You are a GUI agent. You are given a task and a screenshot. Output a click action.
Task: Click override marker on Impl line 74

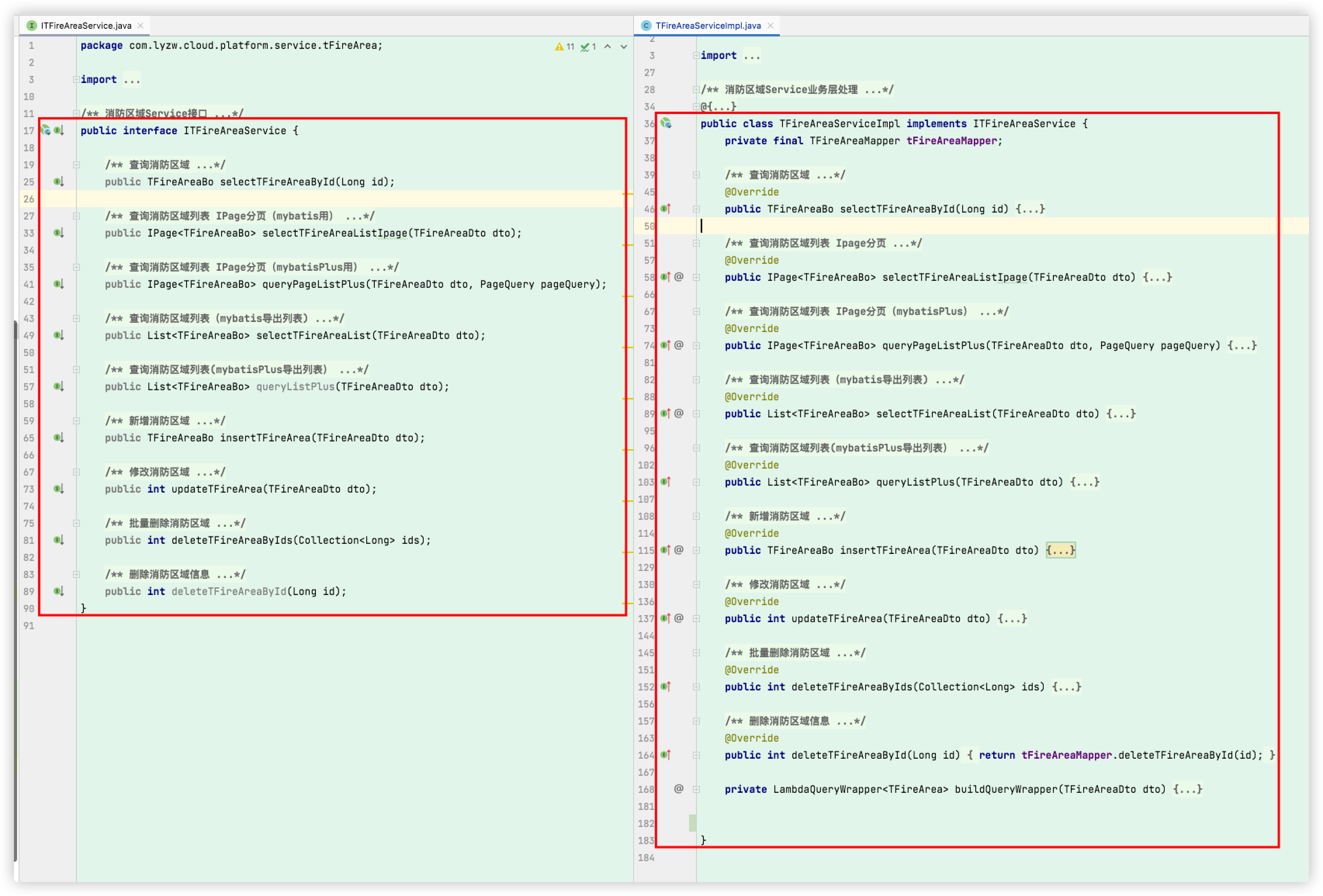[665, 346]
